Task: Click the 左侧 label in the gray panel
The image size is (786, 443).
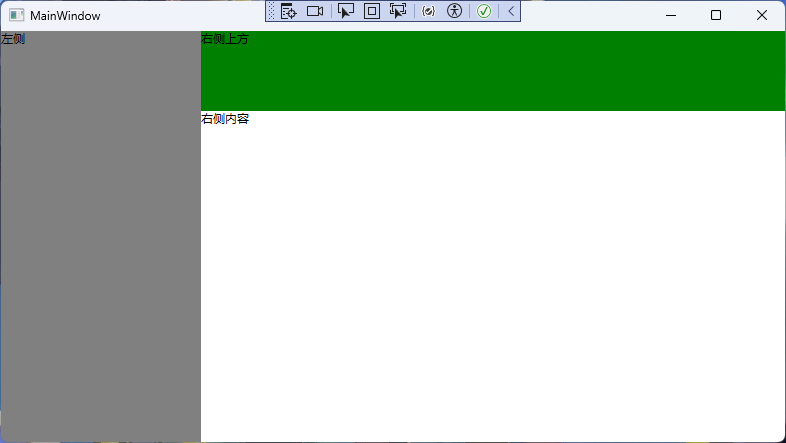Action: tap(13, 39)
